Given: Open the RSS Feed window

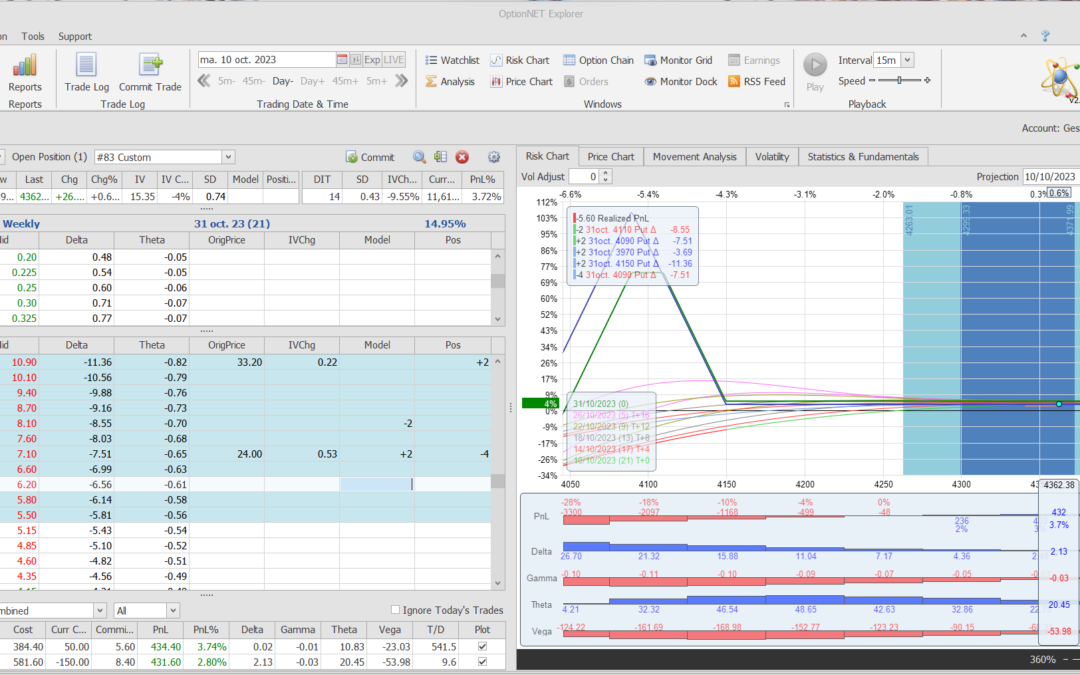Looking at the screenshot, I should tap(756, 82).
